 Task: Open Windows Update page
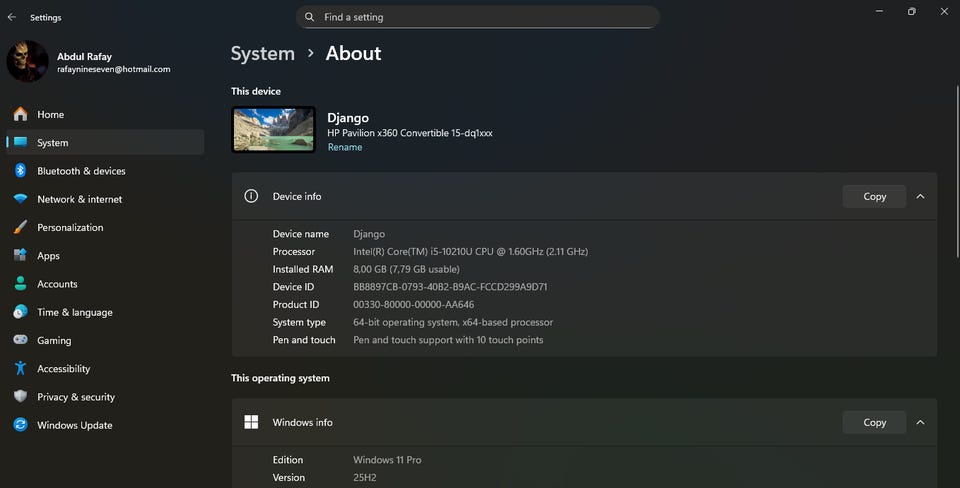(x=105, y=424)
